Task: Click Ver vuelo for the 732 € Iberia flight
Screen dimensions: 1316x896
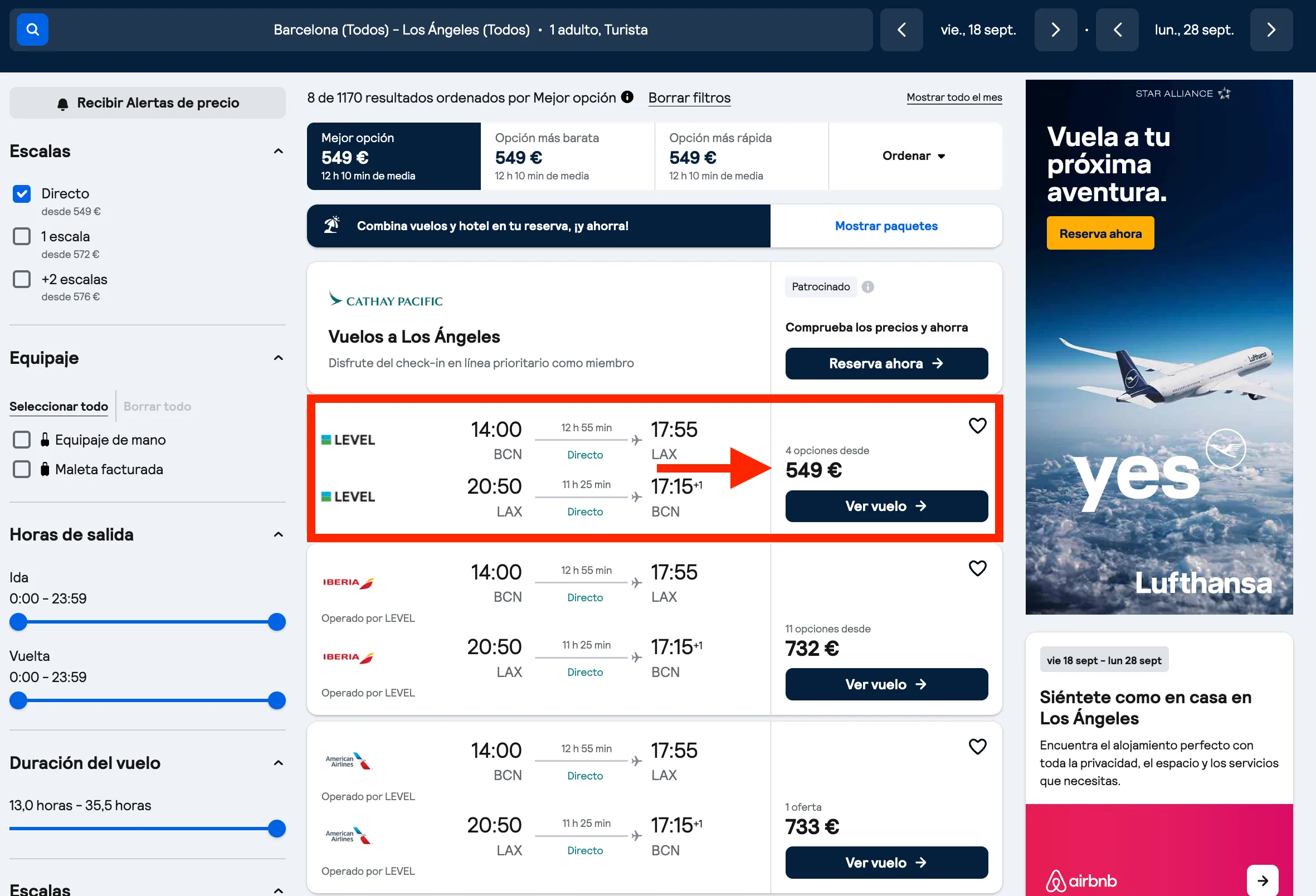Action: point(886,684)
